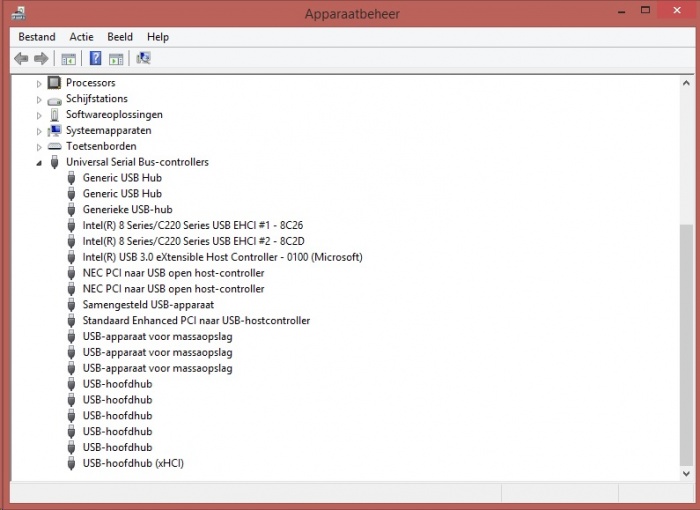Click the vertical scrollbar thumb

coord(686,345)
